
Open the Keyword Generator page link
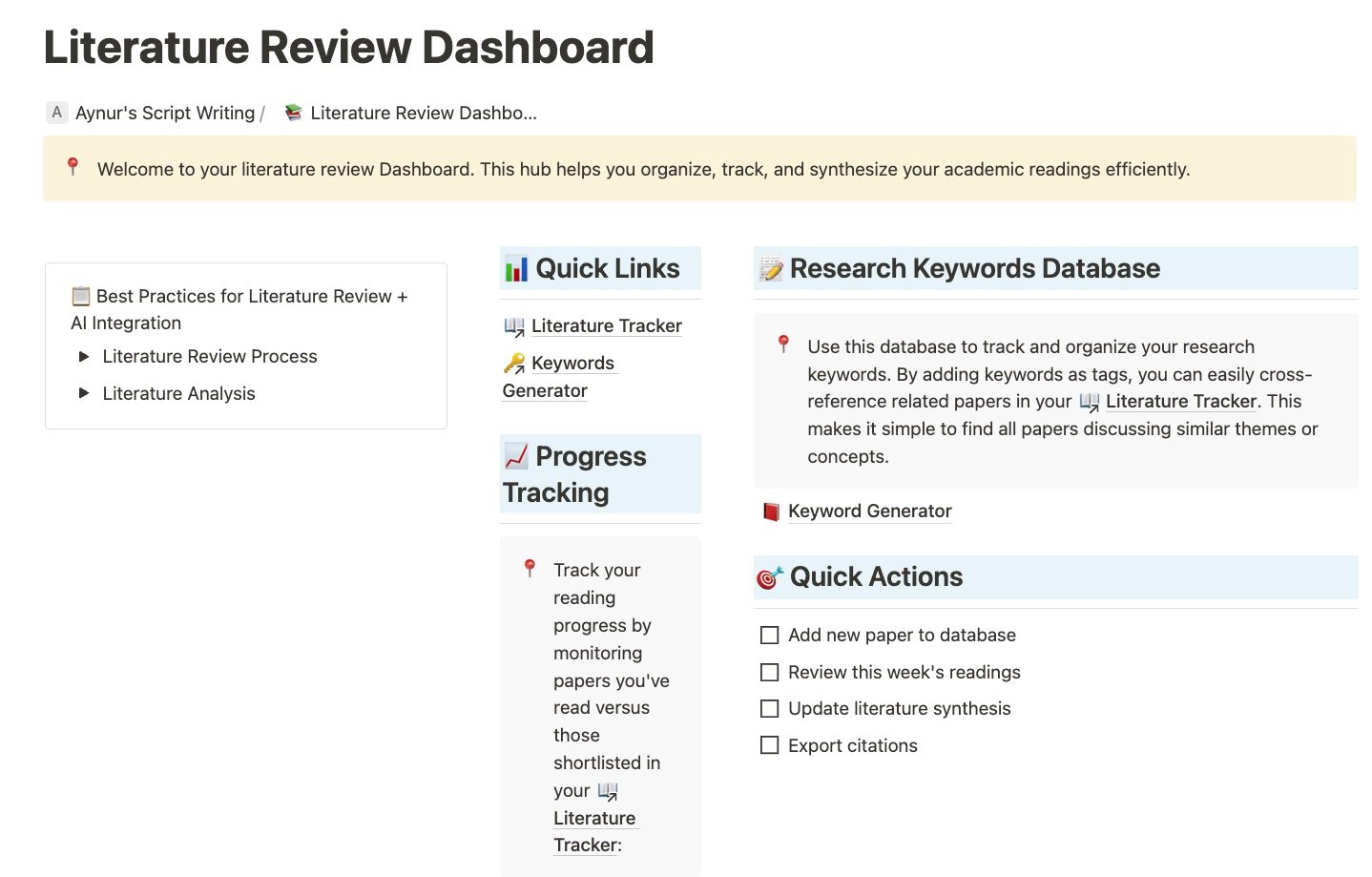(870, 512)
